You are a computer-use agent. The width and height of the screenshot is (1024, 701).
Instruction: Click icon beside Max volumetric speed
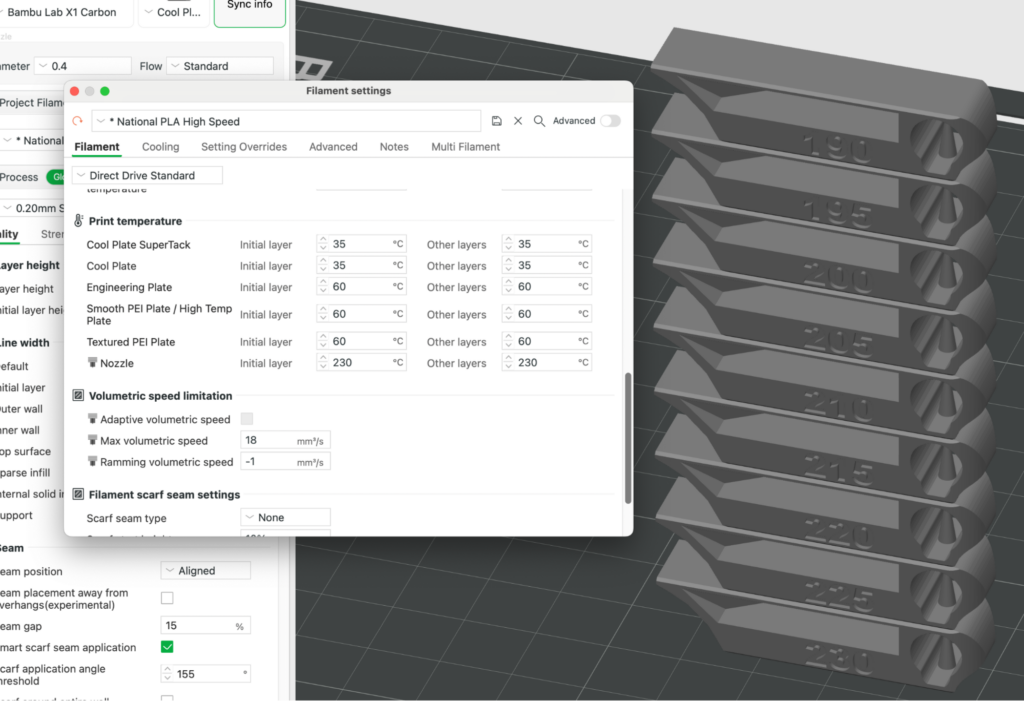pos(93,440)
